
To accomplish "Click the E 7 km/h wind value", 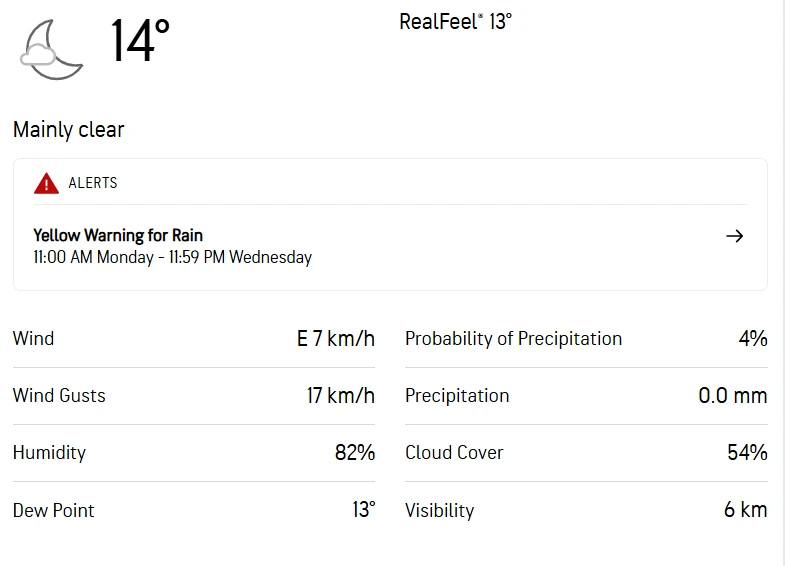I will [x=335, y=339].
